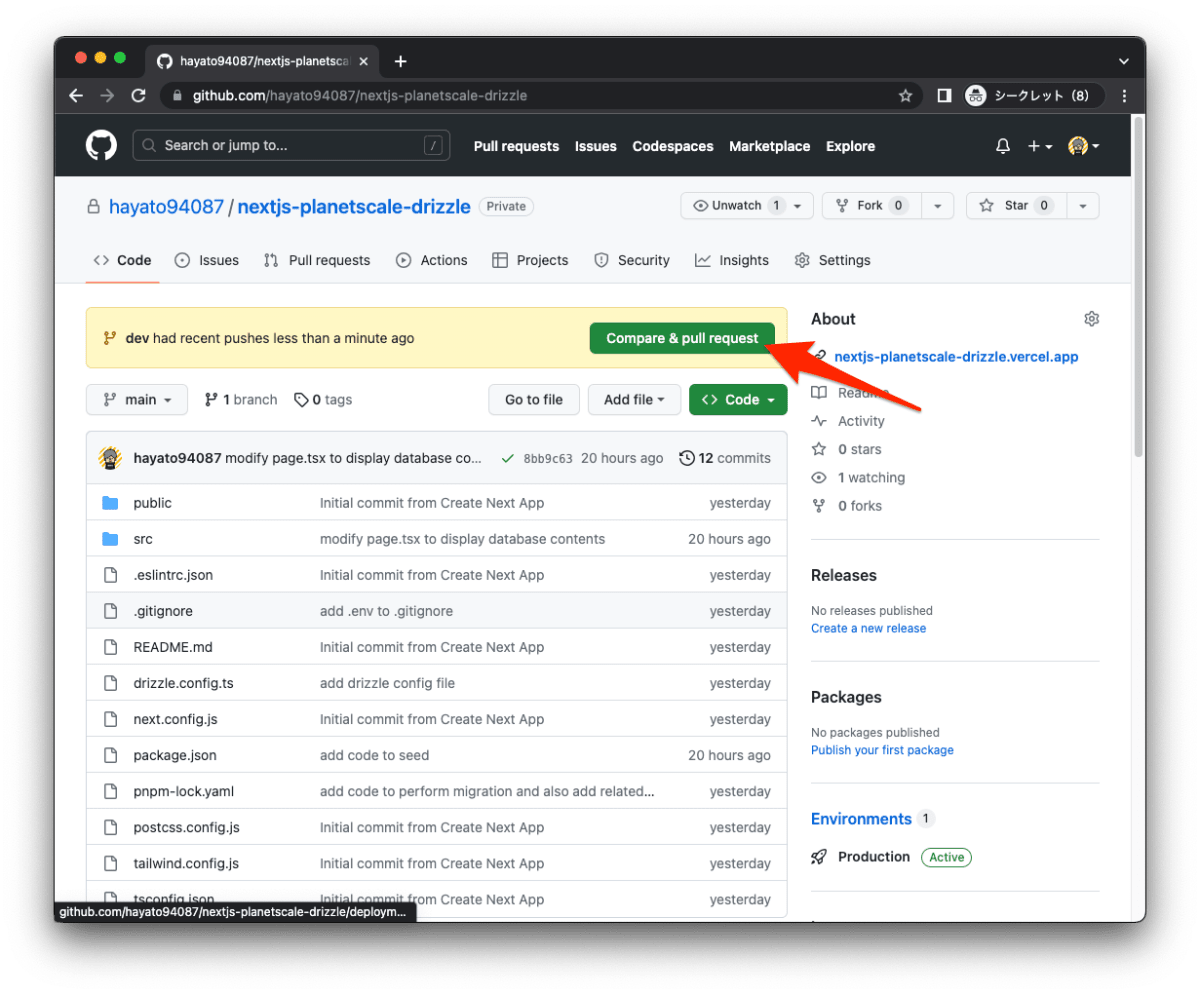Switch to the Insights tab
The width and height of the screenshot is (1200, 994).
click(x=732, y=260)
